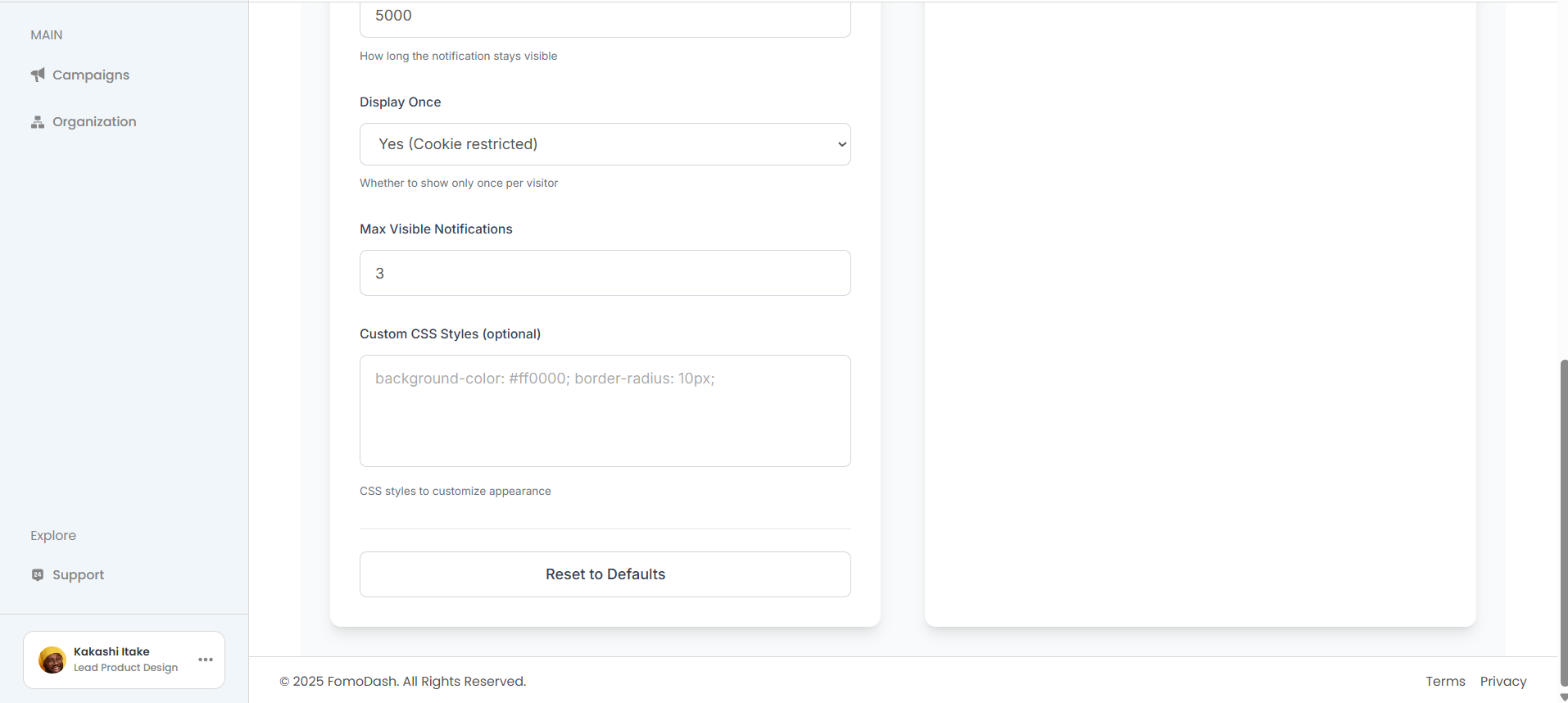
Task: Click the Campaigns megaphone icon
Action: click(38, 75)
